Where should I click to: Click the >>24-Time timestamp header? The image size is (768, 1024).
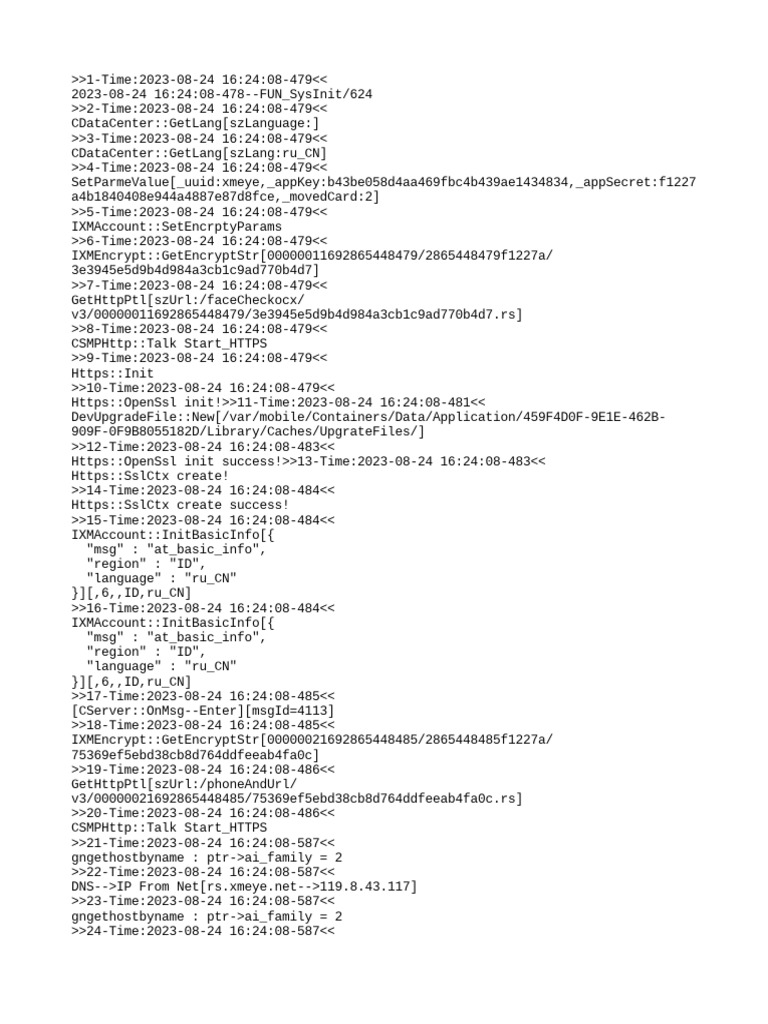(x=202, y=931)
